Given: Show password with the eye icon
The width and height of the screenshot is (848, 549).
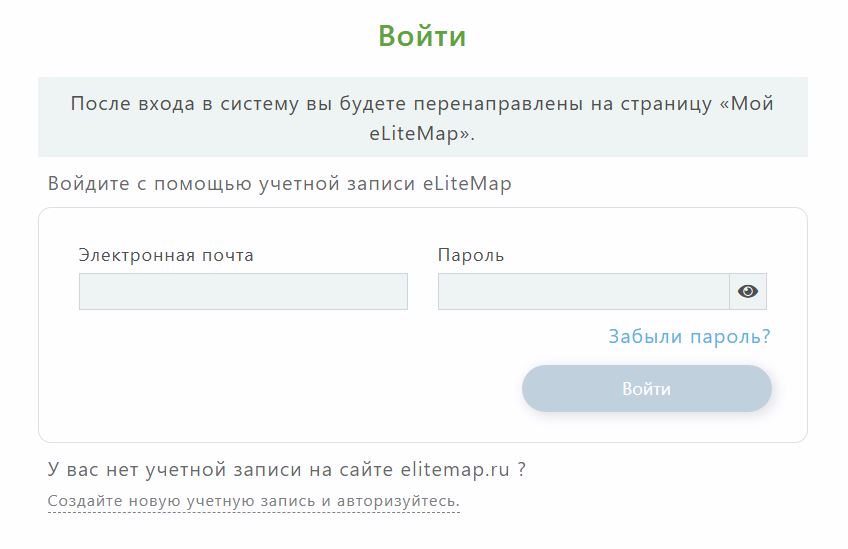Looking at the screenshot, I should coord(748,292).
